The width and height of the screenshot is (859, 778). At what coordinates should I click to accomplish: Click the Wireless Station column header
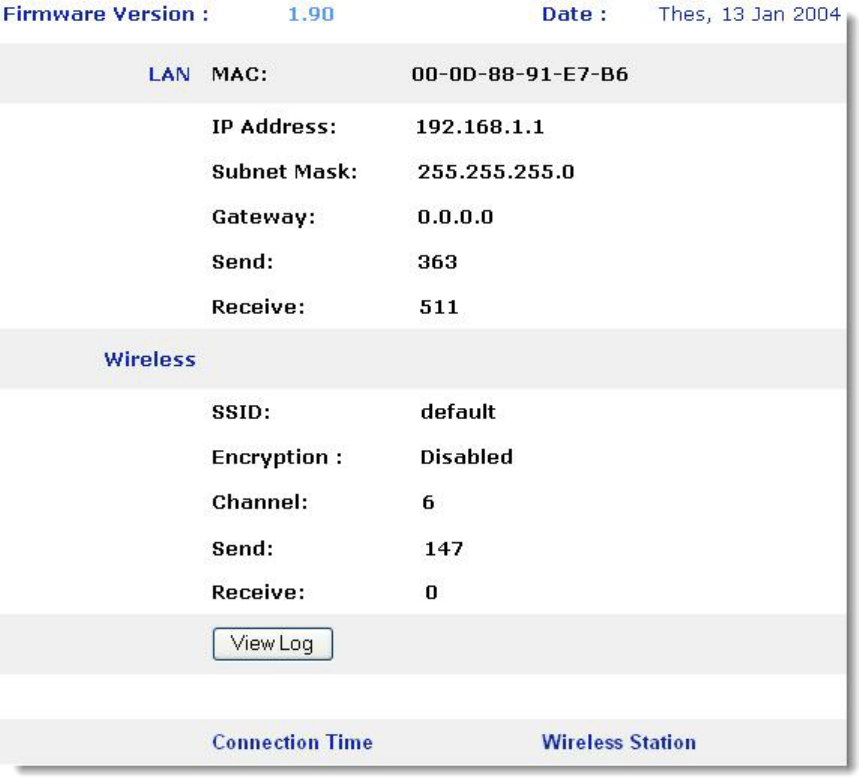(x=619, y=742)
